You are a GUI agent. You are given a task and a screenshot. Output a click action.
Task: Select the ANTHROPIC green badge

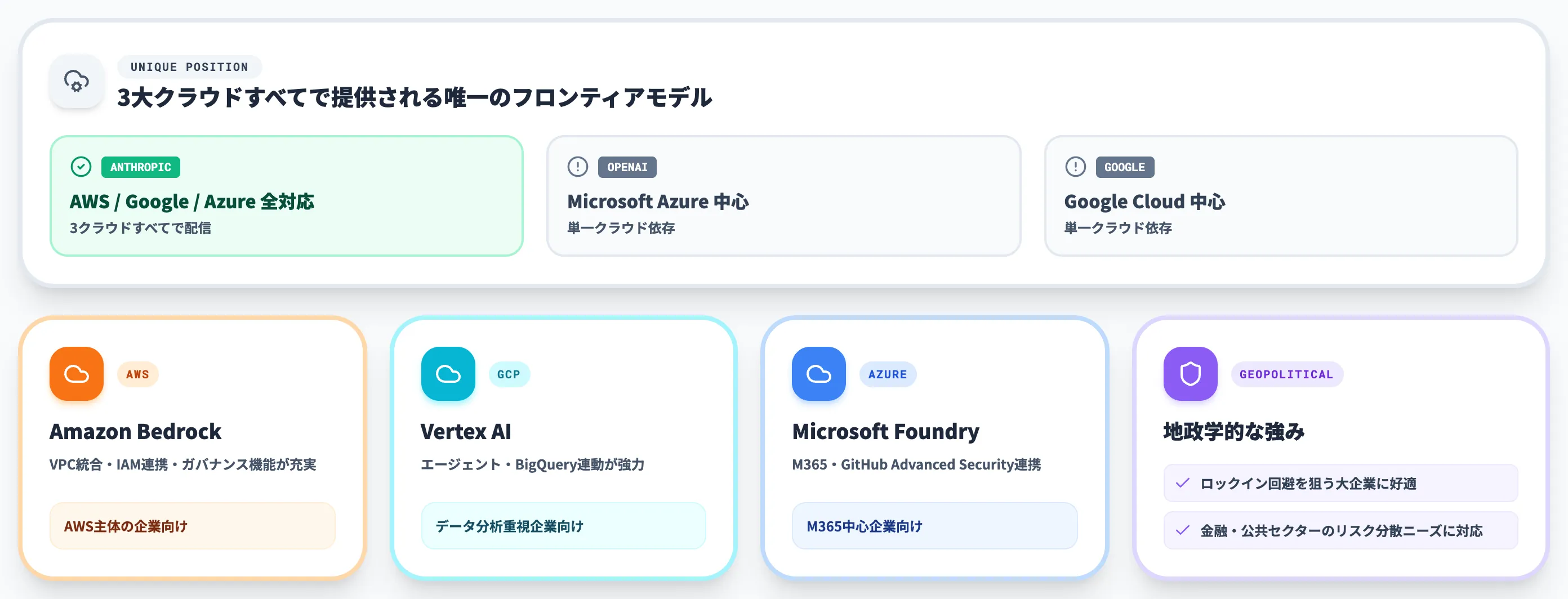(x=141, y=167)
